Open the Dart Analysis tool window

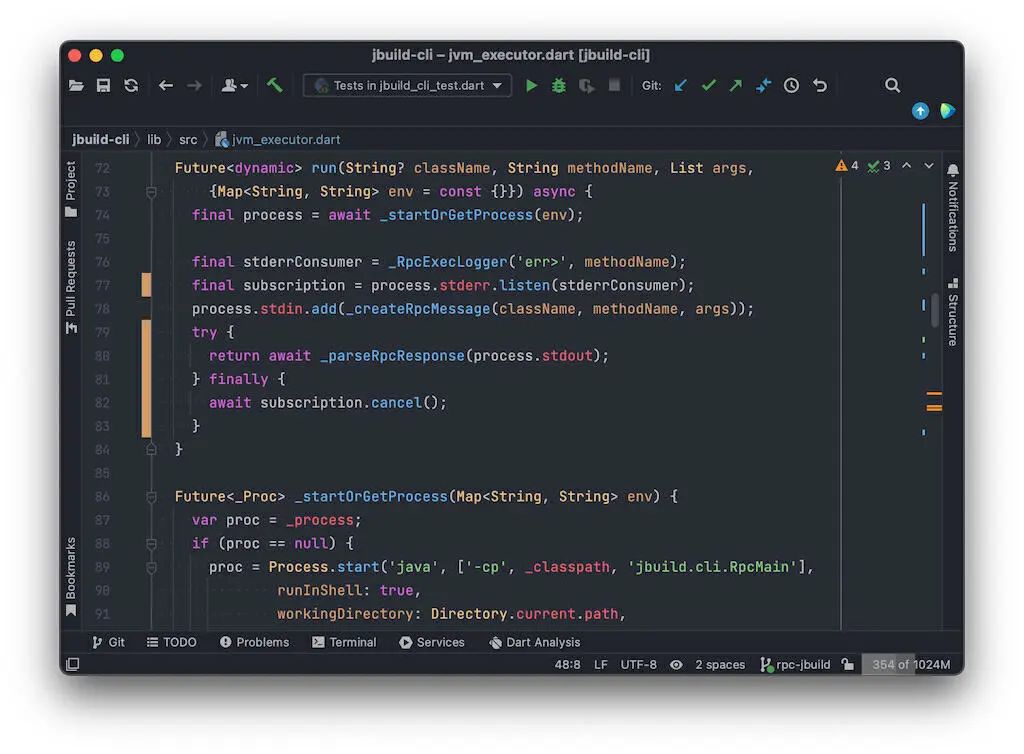(x=534, y=642)
